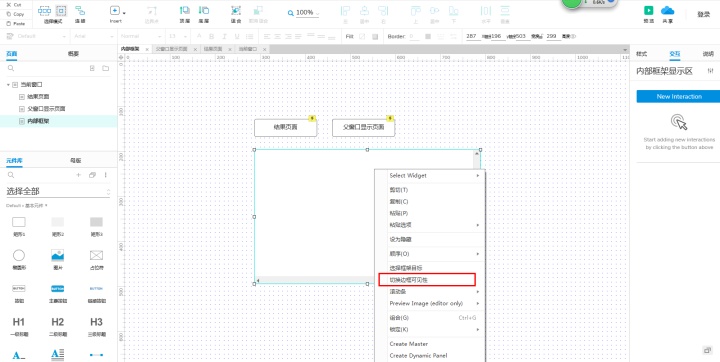Viewport: 720px width, 362px height.
Task: Select the Placeholder widget in library
Action: click(x=96, y=259)
